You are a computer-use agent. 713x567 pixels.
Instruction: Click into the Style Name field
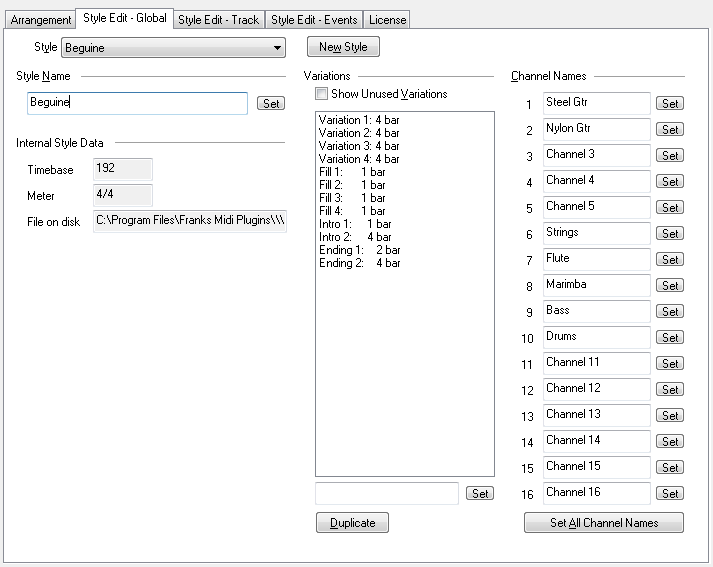(x=137, y=103)
